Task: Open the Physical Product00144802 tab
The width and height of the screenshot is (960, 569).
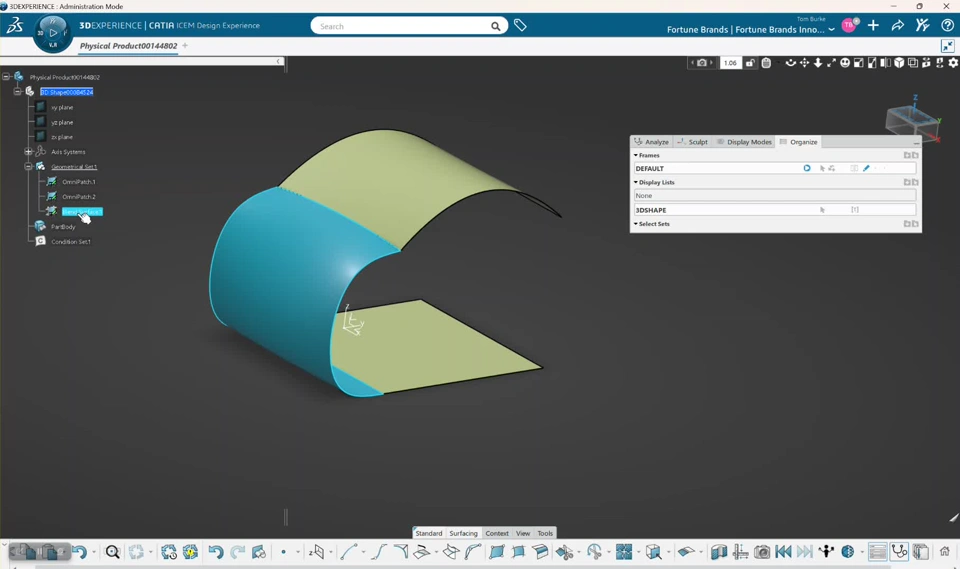Action: coord(129,46)
